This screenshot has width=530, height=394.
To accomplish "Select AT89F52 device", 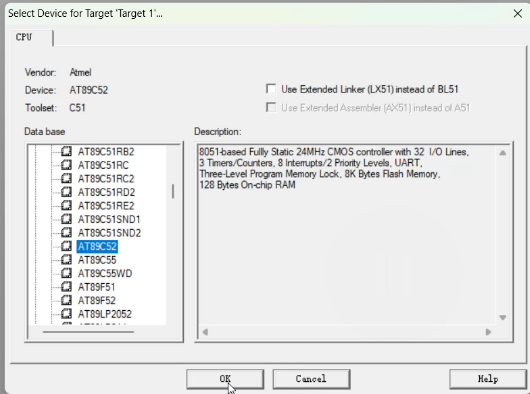I will (97, 300).
